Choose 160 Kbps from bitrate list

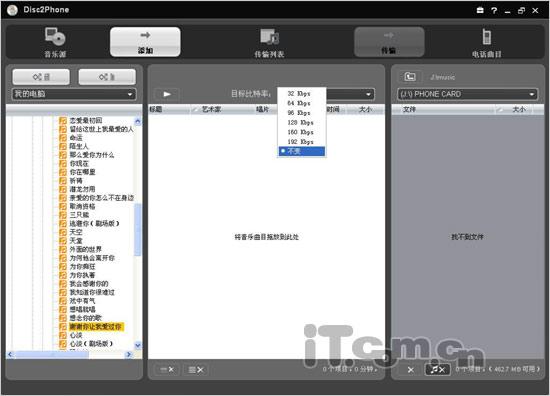point(301,132)
